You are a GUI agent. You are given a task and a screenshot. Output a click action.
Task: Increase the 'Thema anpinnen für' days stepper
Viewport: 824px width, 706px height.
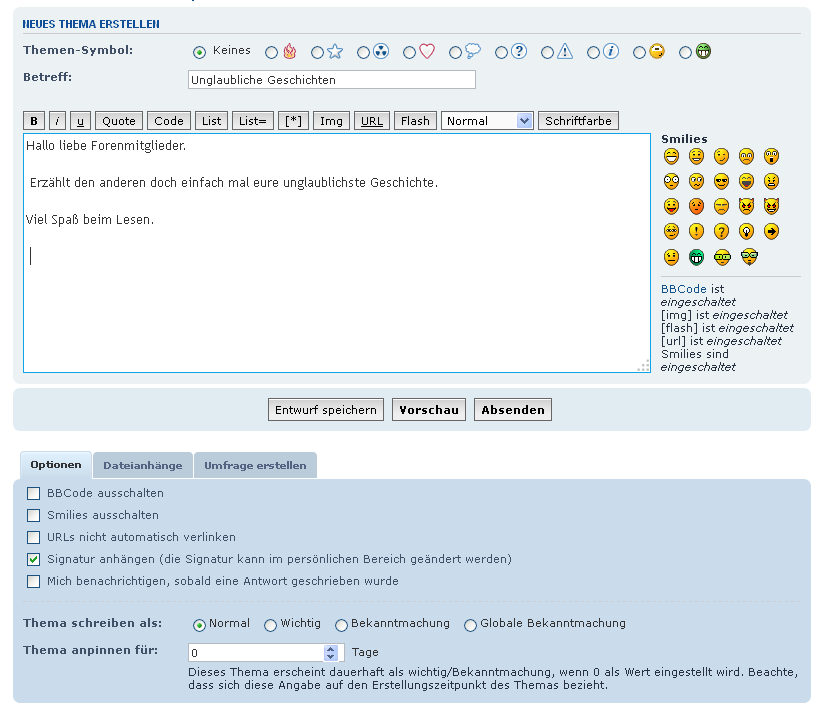(x=331, y=648)
